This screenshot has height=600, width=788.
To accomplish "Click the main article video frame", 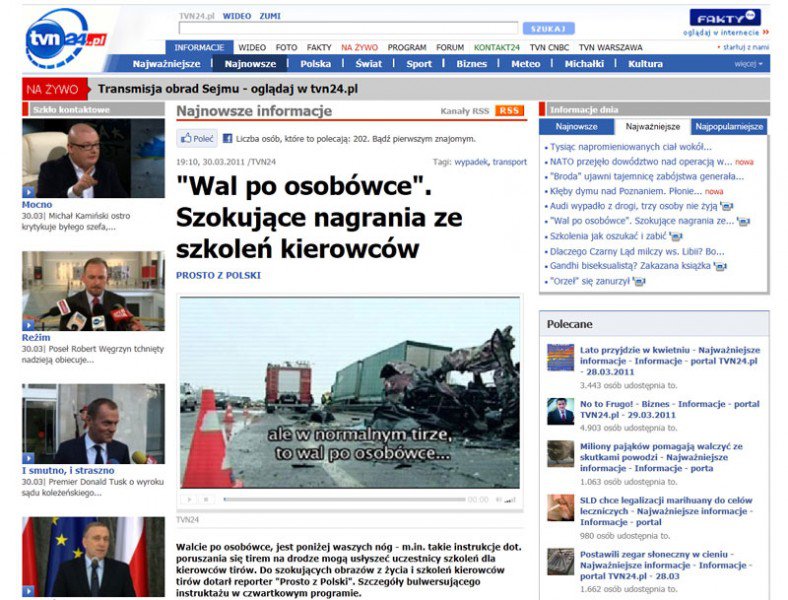I will tap(350, 392).
